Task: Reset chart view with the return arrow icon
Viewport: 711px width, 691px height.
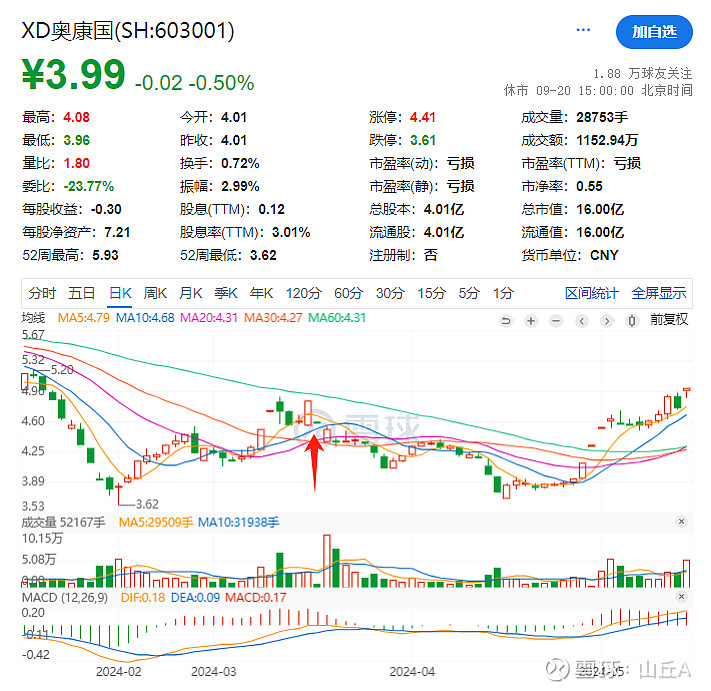Action: (506, 321)
